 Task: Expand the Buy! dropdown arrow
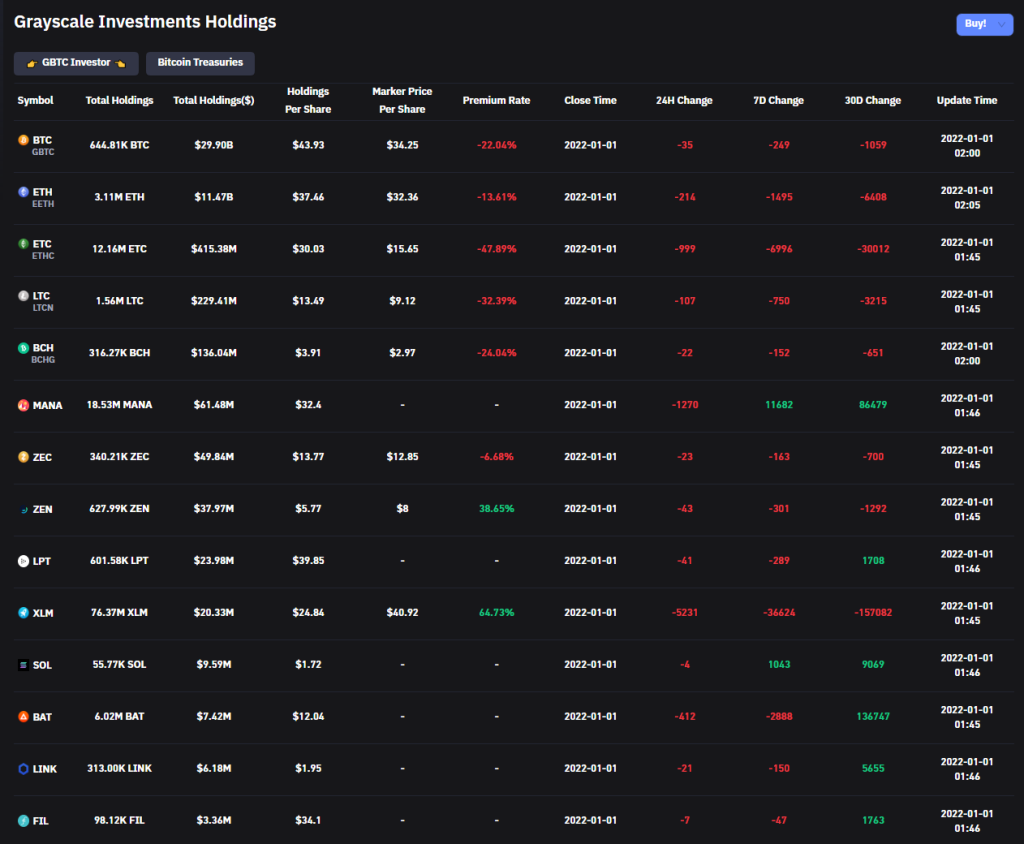(1001, 24)
